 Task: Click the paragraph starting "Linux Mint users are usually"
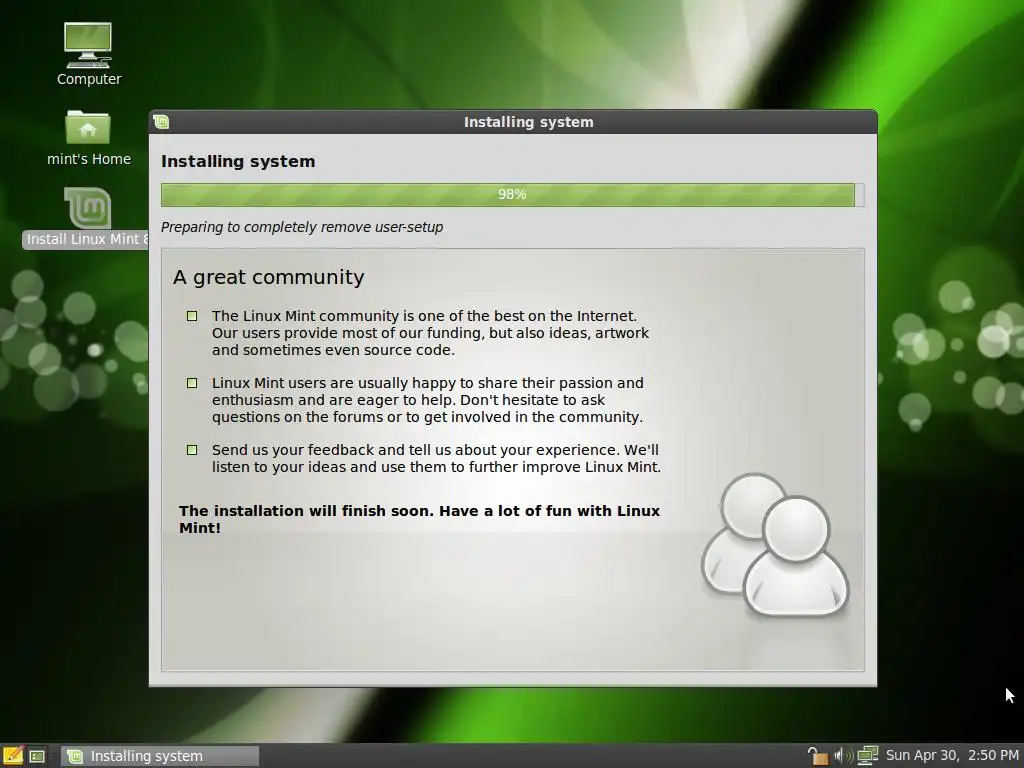click(x=428, y=400)
